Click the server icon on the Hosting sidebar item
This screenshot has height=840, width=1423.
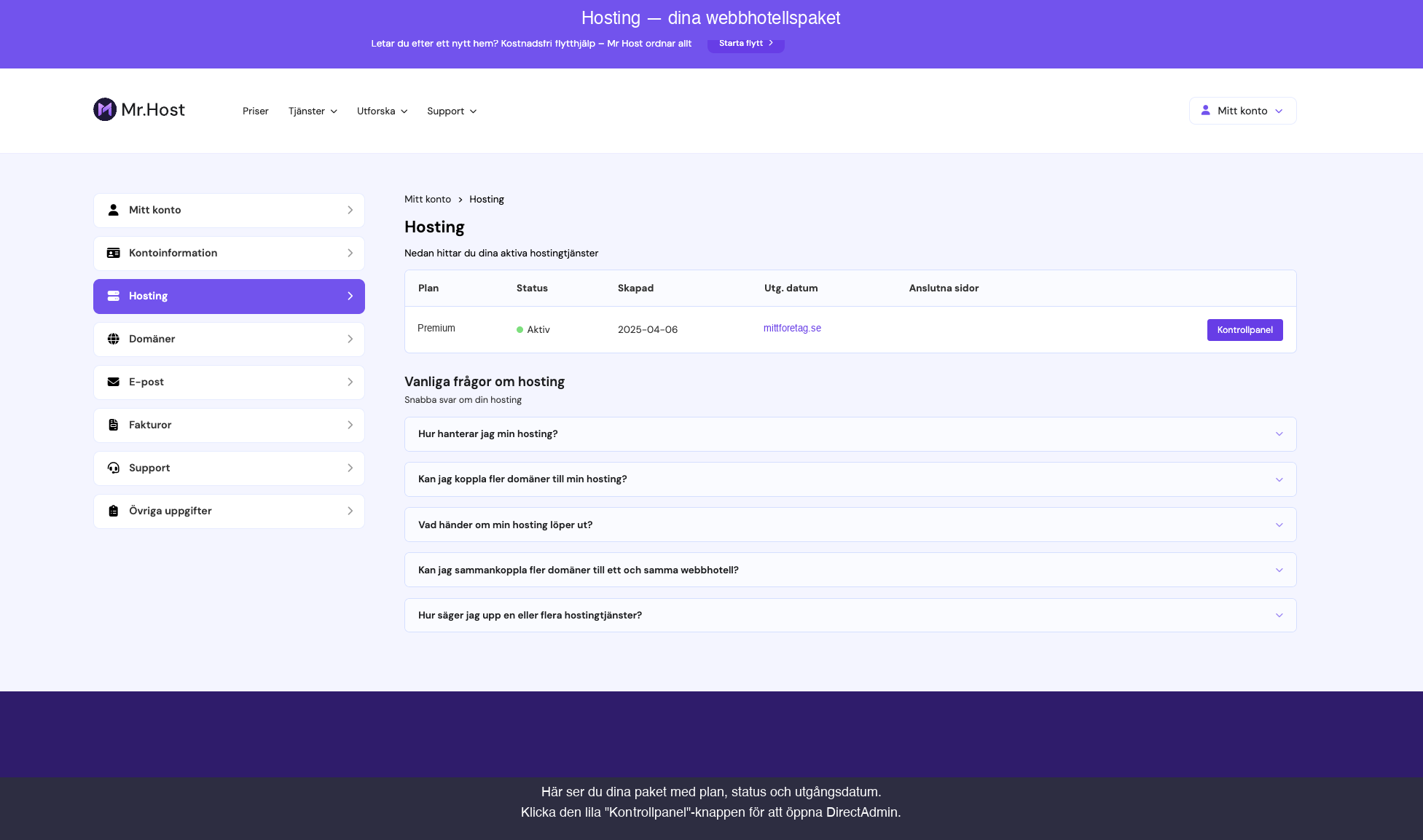tap(114, 296)
